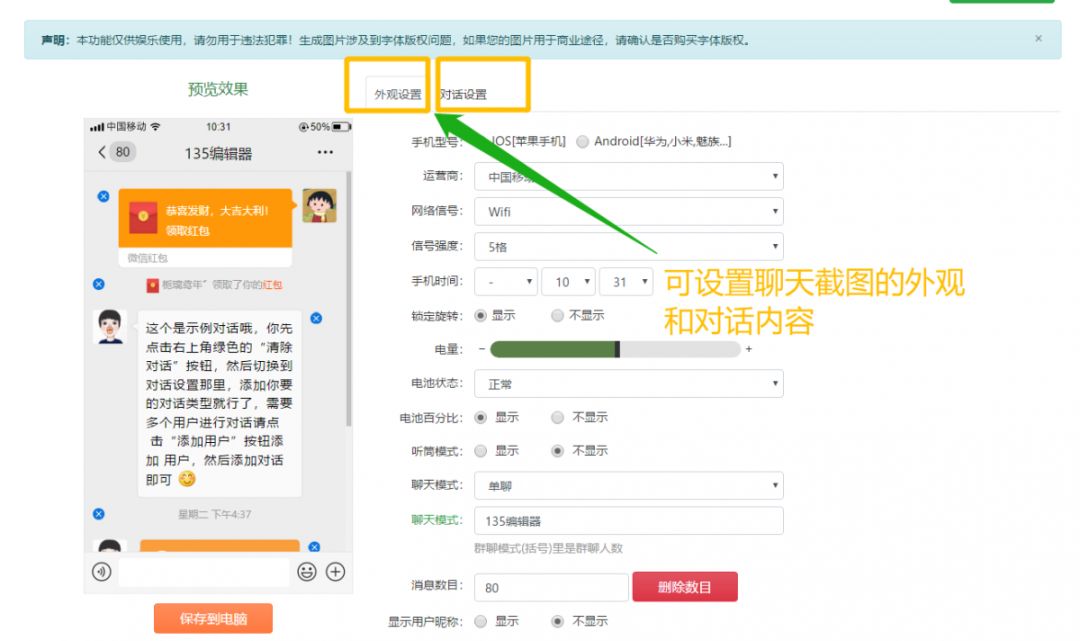1080x641 pixels.
Task: Tap the back arrow in chat preview header
Action: coord(102,152)
